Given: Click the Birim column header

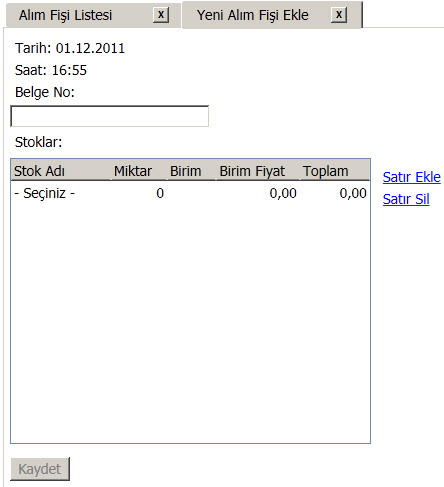Looking at the screenshot, I should [x=192, y=171].
